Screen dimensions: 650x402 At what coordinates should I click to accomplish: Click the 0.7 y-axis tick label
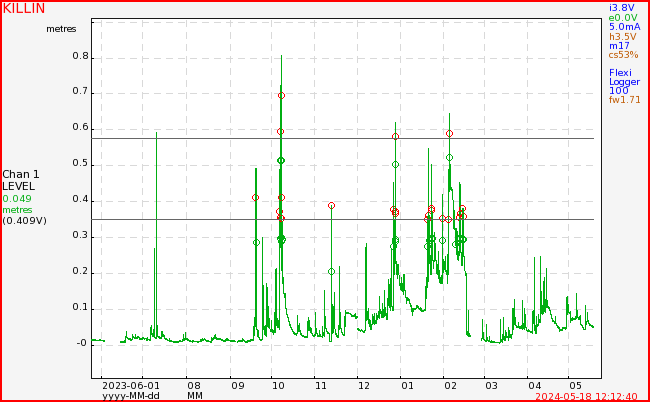click(x=81, y=92)
